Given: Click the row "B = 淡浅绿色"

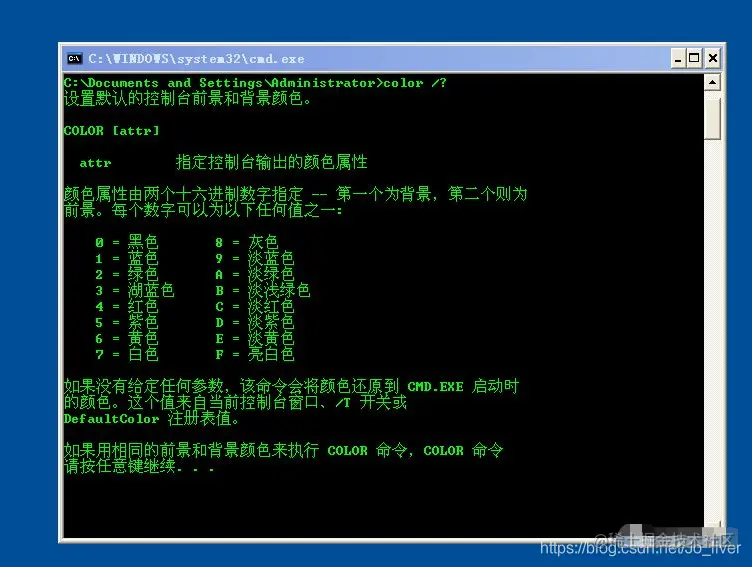Looking at the screenshot, I should click(x=262, y=290).
